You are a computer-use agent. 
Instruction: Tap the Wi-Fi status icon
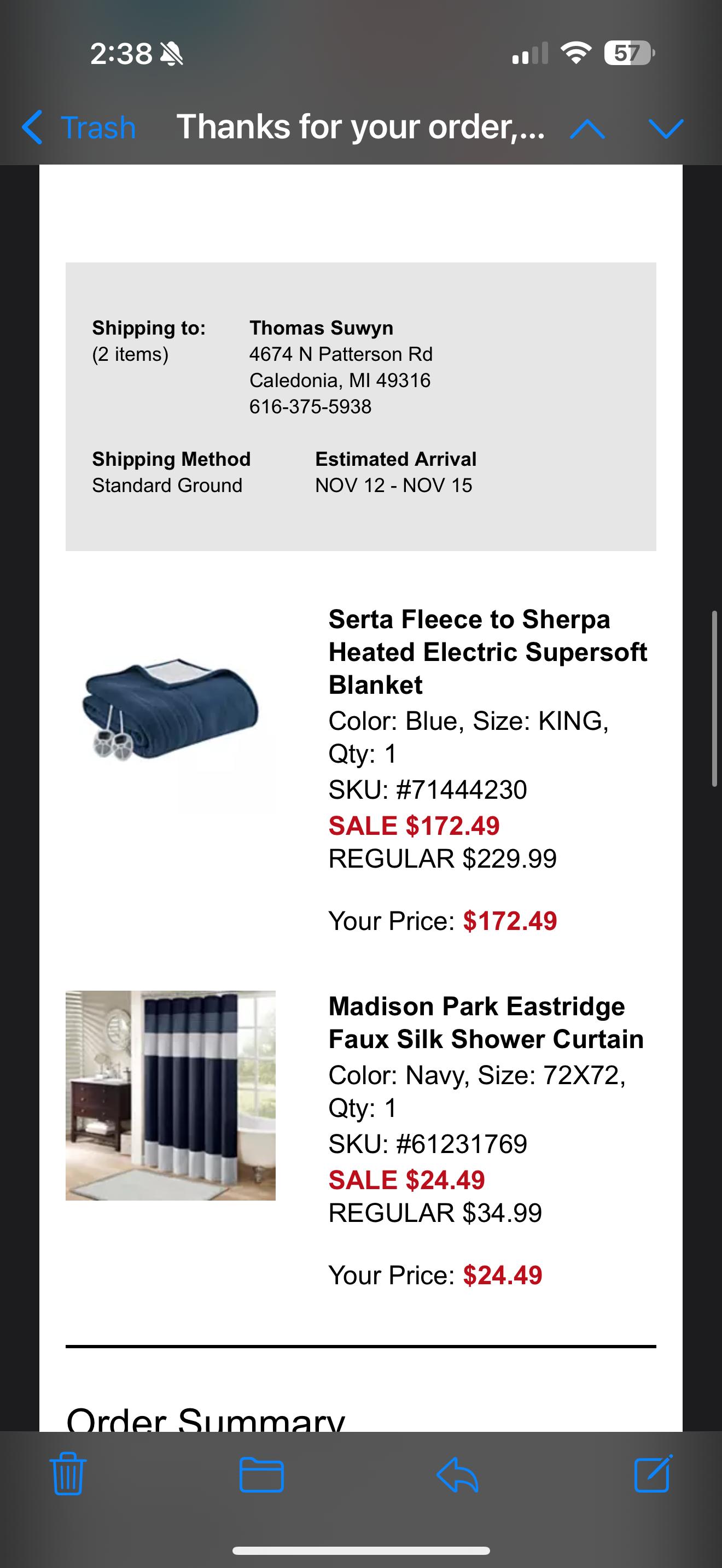point(576,53)
